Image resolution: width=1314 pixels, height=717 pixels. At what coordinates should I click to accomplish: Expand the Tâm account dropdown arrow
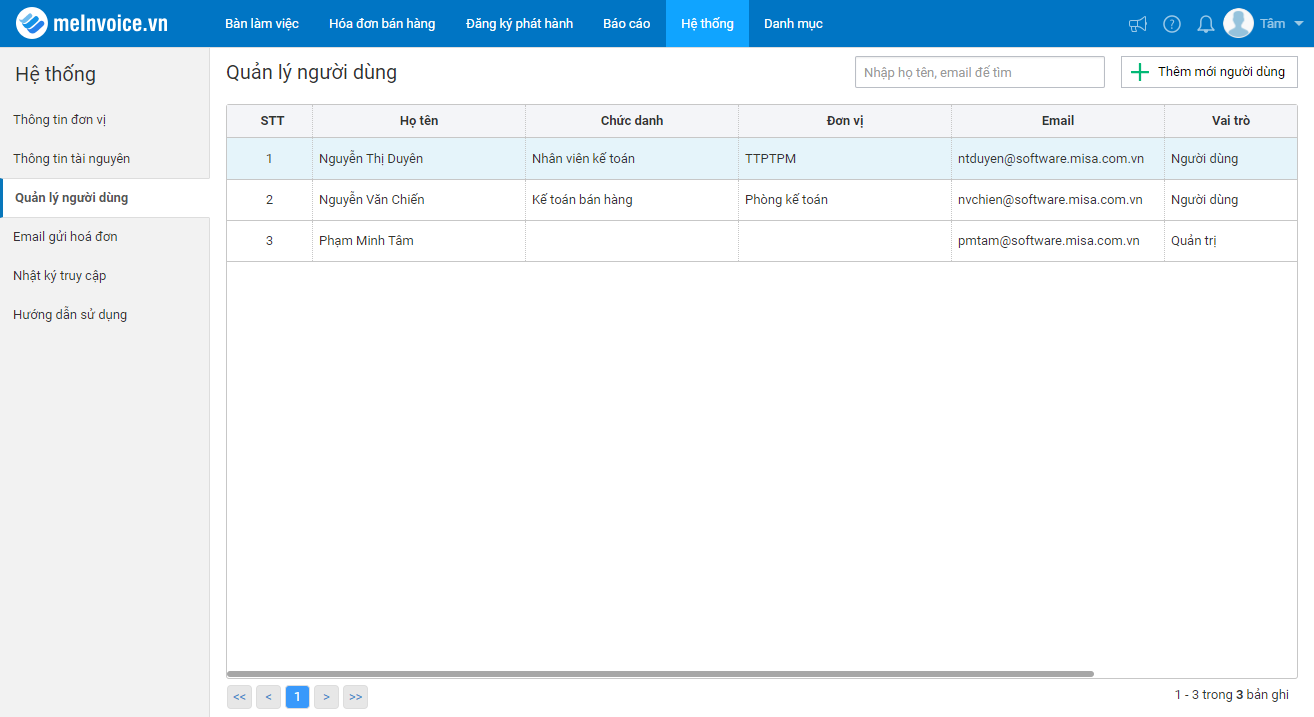click(1299, 24)
